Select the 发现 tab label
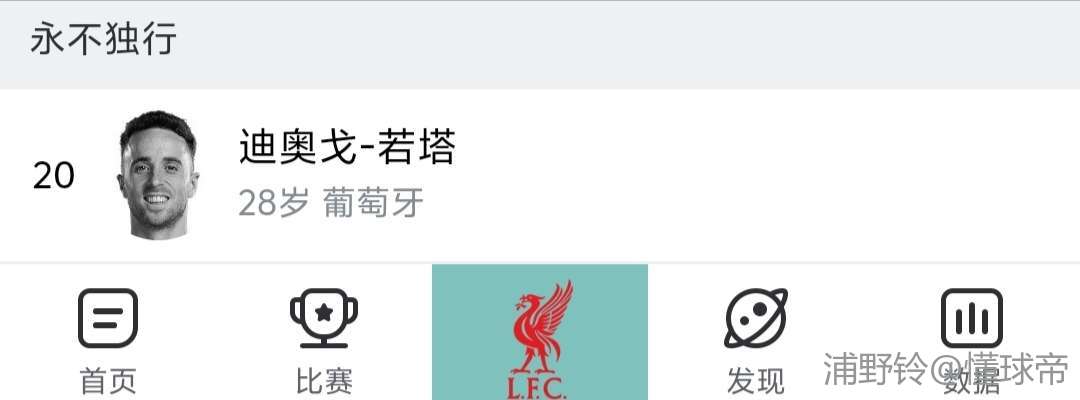 [x=756, y=381]
